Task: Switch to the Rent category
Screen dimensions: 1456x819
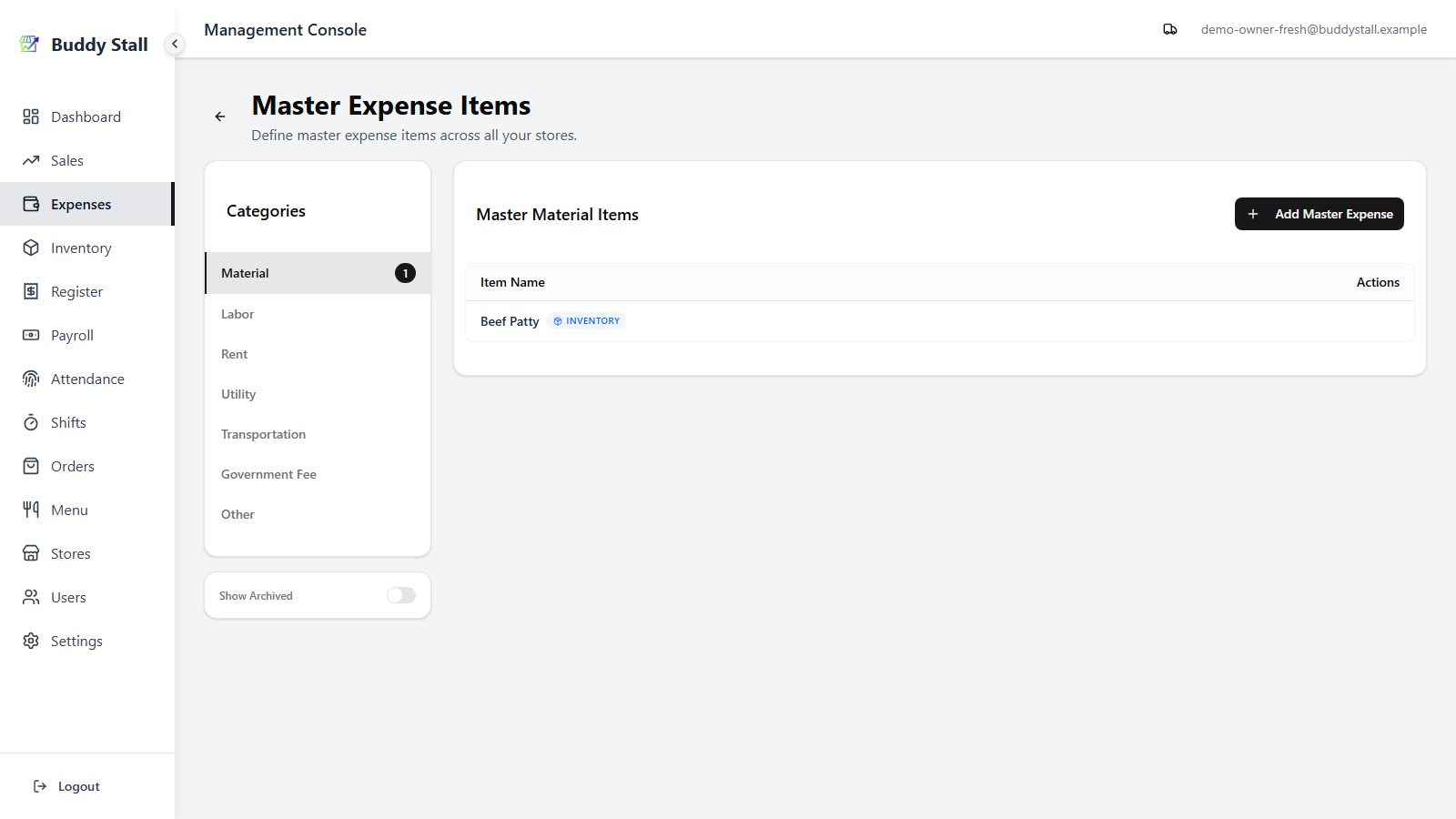Action: 318,354
